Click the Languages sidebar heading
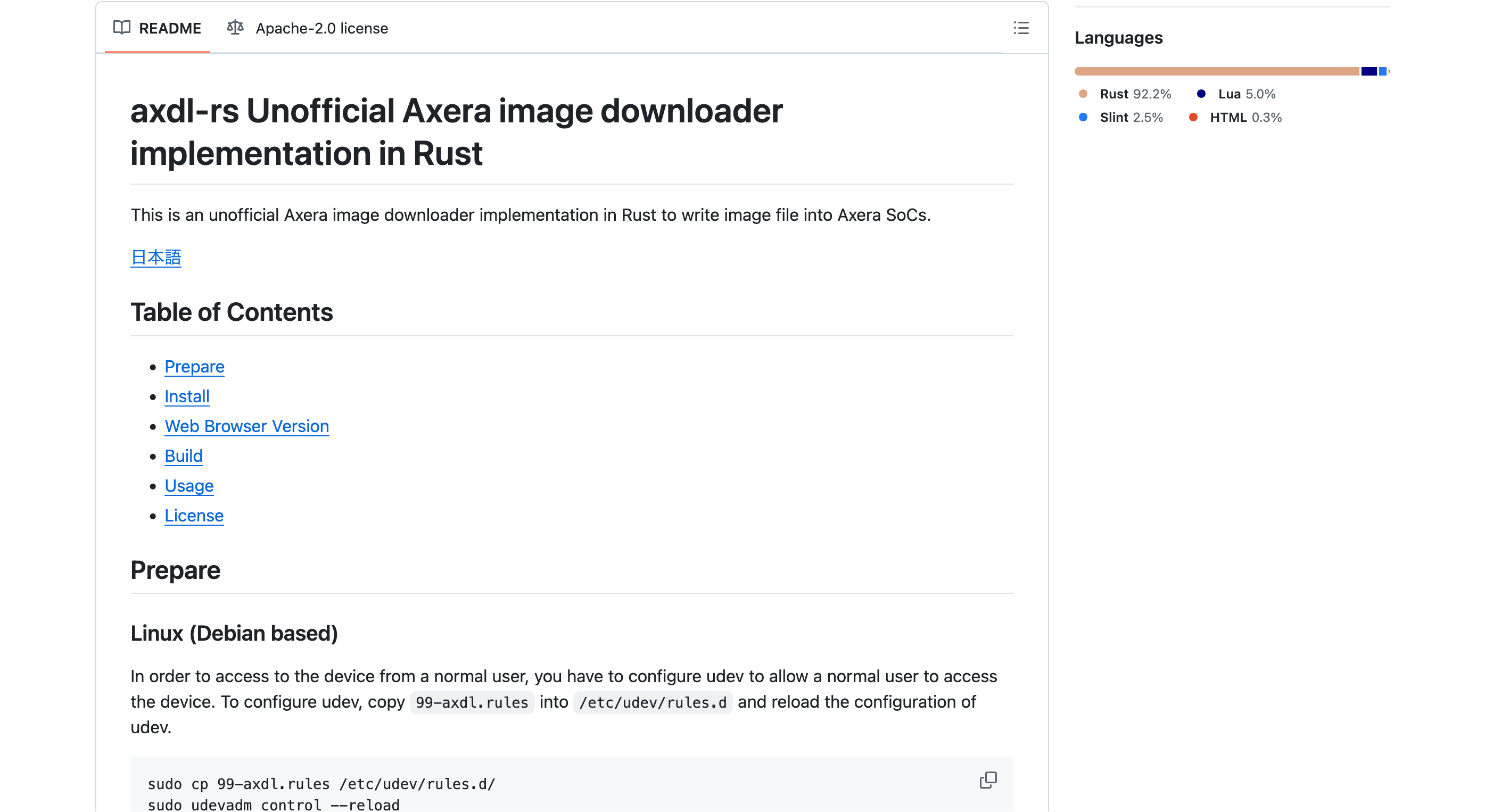Screen dimensions: 1485x812 point(1118,38)
